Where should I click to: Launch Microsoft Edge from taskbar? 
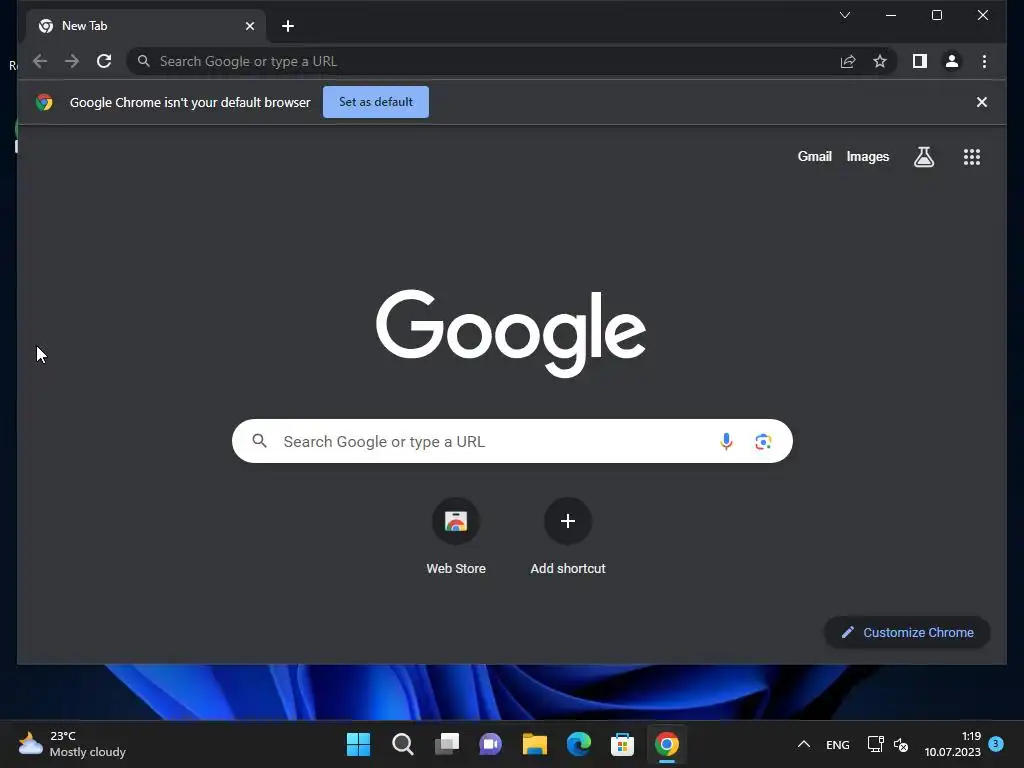tap(579, 744)
